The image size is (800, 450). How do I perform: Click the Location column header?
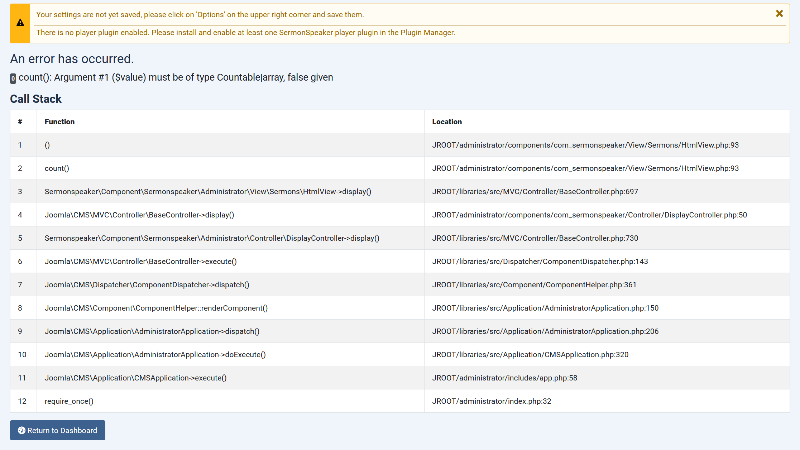447,122
